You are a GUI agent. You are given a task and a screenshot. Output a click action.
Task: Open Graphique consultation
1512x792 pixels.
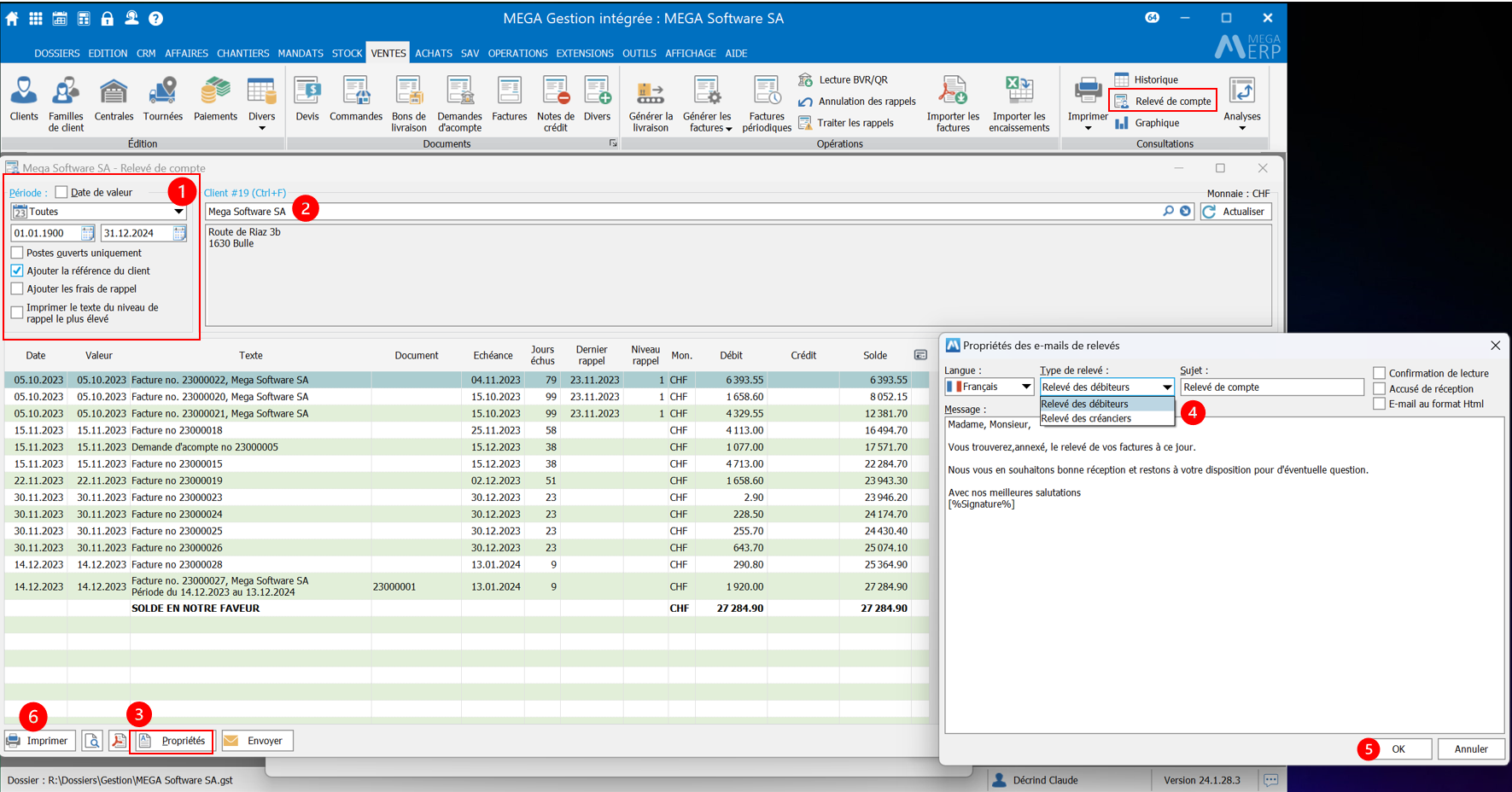point(1147,123)
